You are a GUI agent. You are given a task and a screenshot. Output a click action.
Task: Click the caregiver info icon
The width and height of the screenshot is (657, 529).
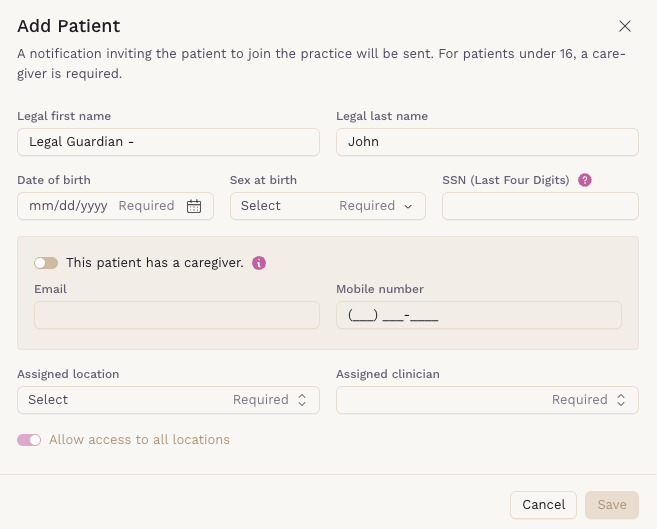pyautogui.click(x=259, y=263)
